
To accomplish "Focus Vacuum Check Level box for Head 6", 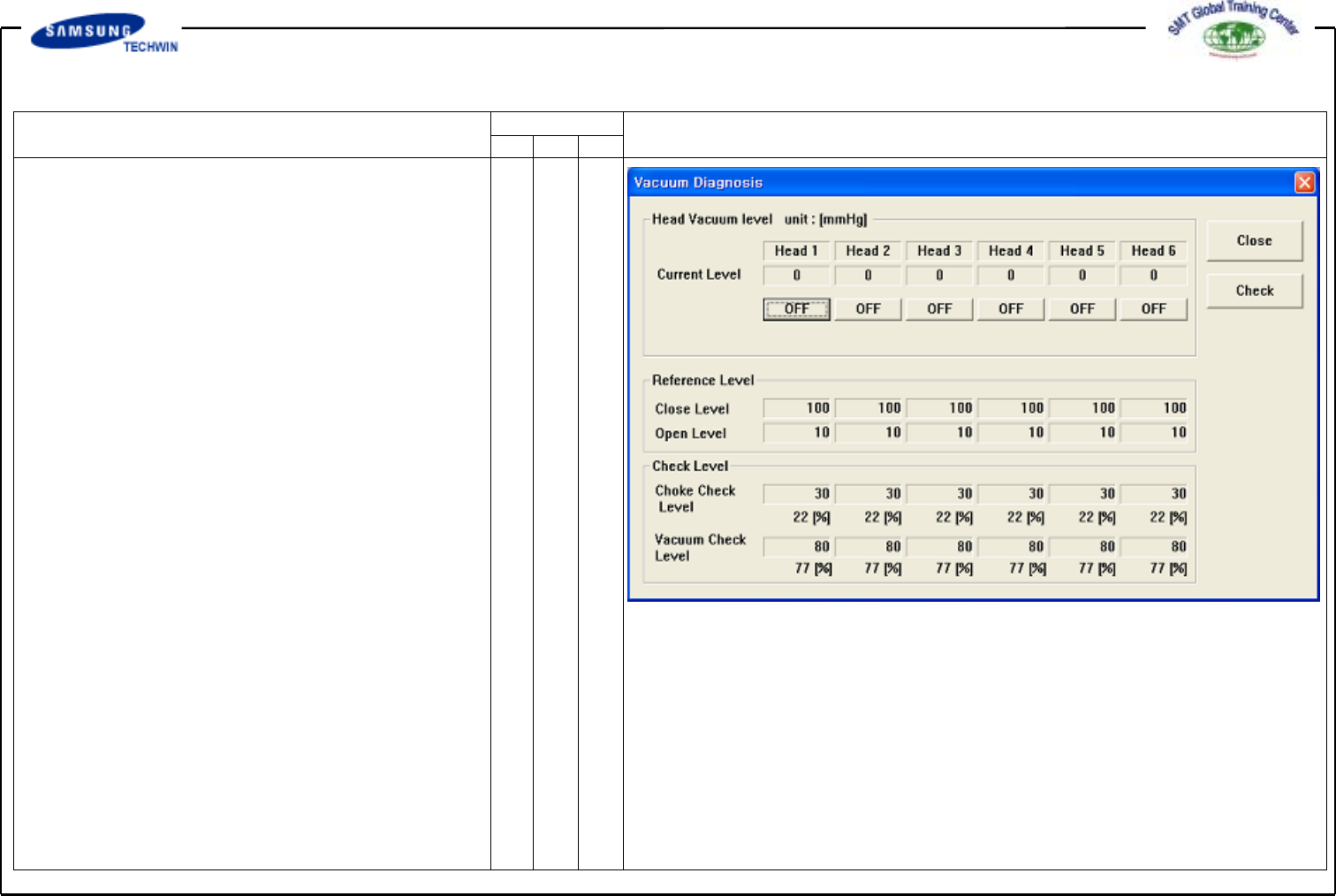I will 1154,547.
